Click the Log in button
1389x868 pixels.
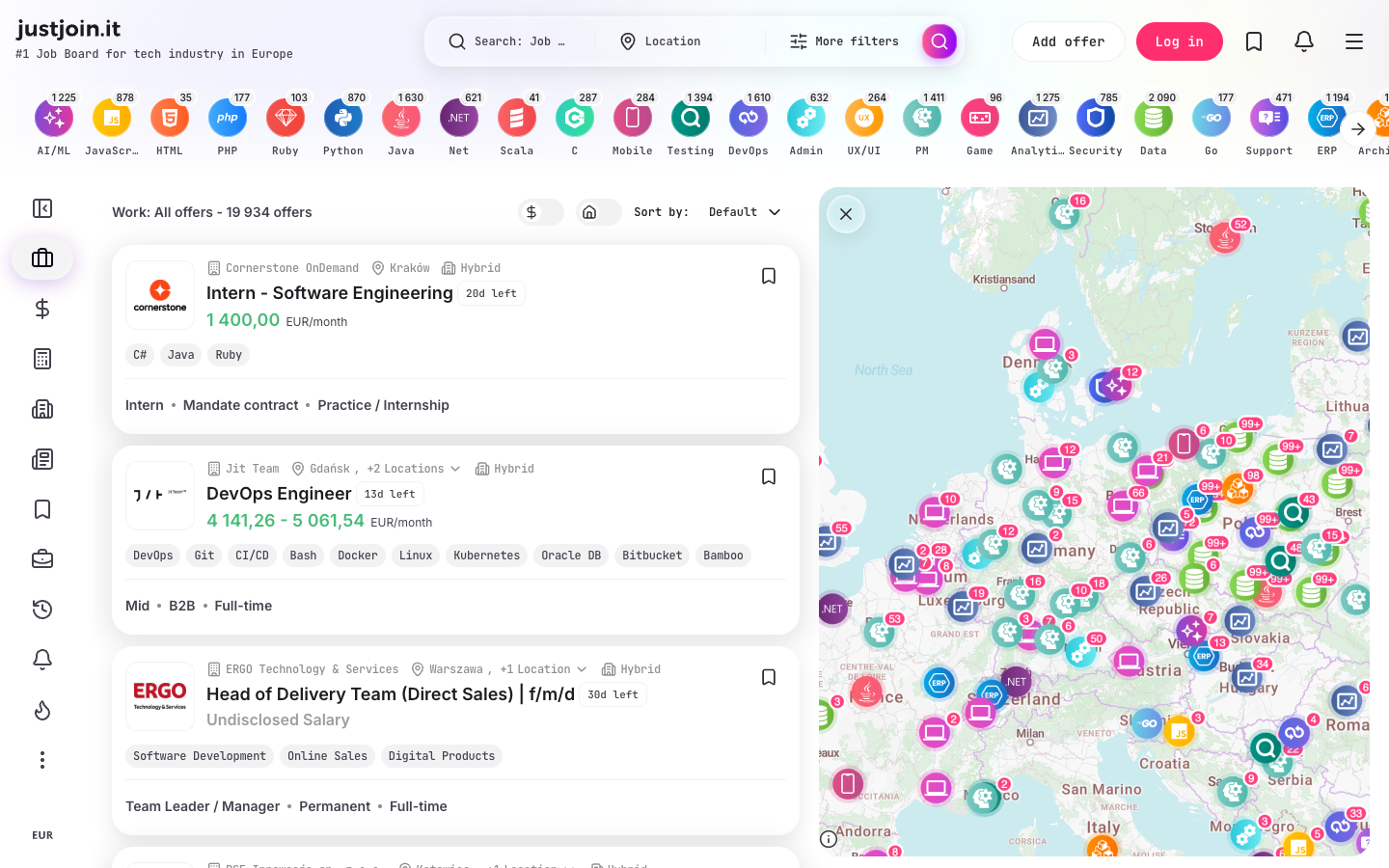point(1180,41)
